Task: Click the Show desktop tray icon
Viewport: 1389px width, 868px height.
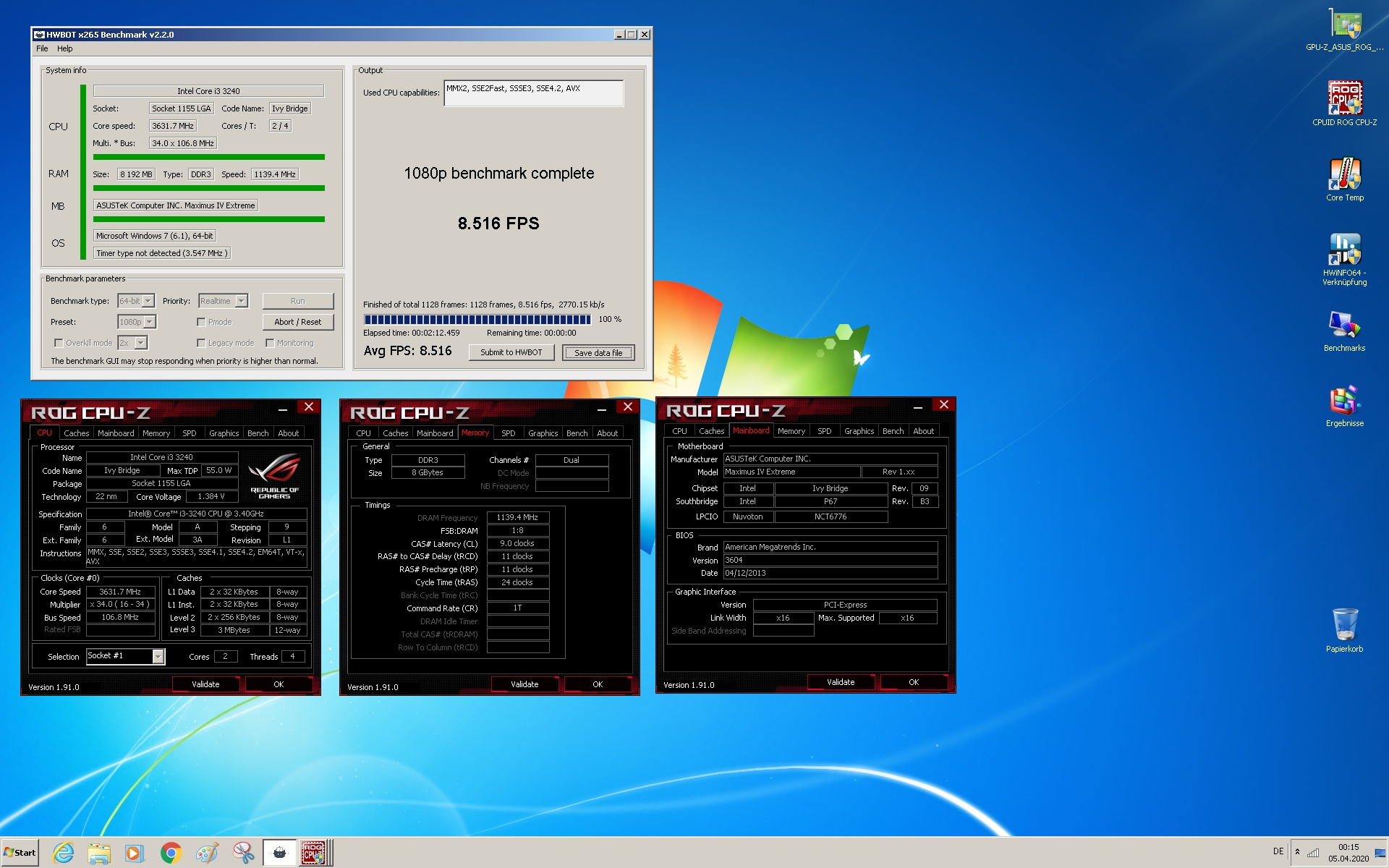Action: (x=1380, y=853)
